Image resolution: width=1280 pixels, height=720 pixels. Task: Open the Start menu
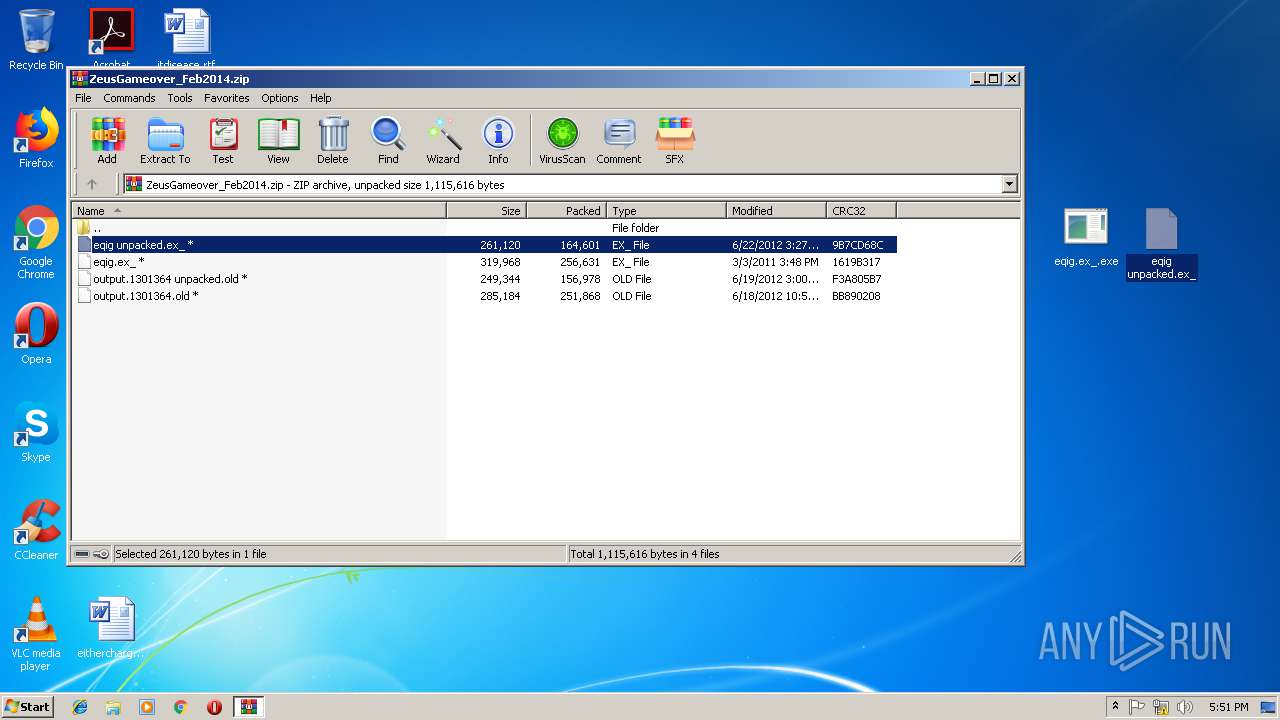[27, 707]
